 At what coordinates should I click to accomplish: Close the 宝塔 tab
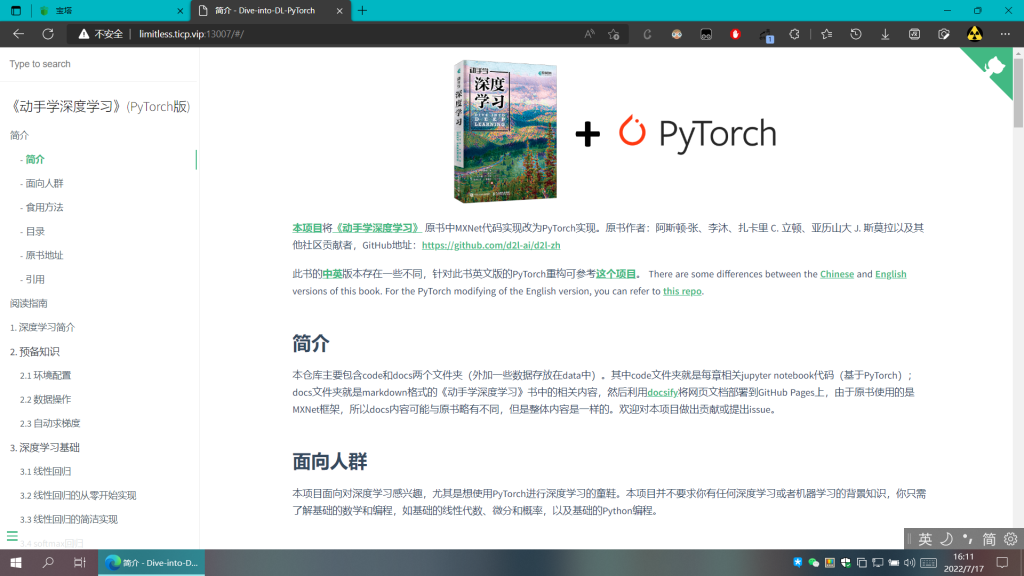tap(180, 10)
